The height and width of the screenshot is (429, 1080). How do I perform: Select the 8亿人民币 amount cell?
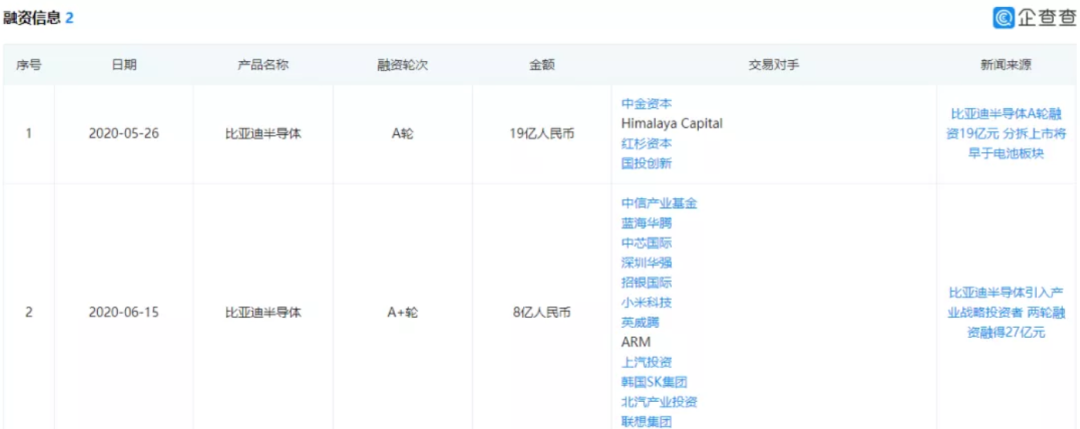pos(542,313)
